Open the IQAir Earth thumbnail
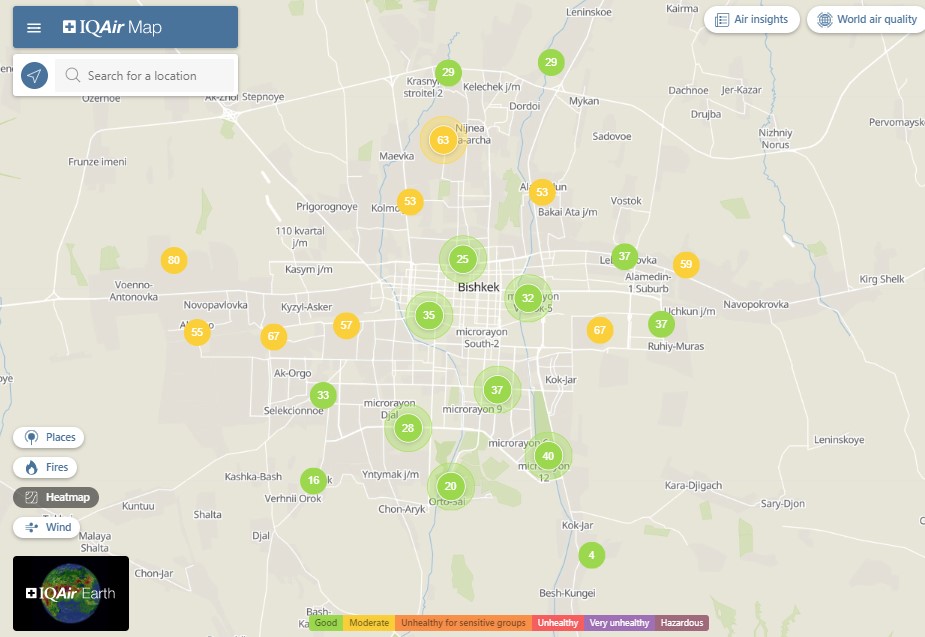Screen dimensions: 925x637 pos(71,593)
